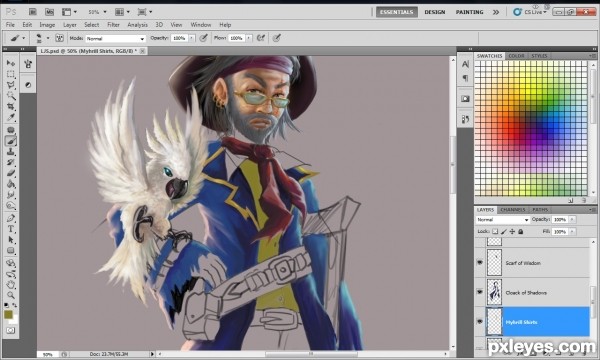Viewport: 600px width, 360px height.
Task: Switch to the Design workspace
Action: (x=435, y=12)
